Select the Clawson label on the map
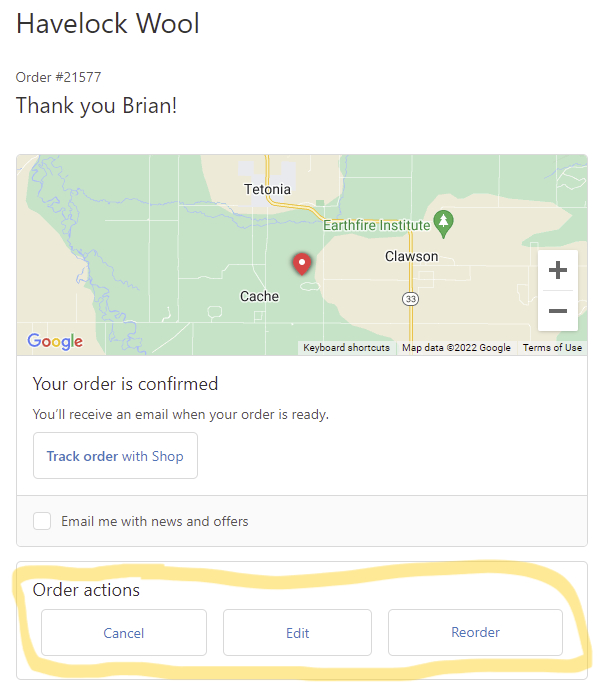Viewport: 605px width, 691px height. tap(411, 256)
